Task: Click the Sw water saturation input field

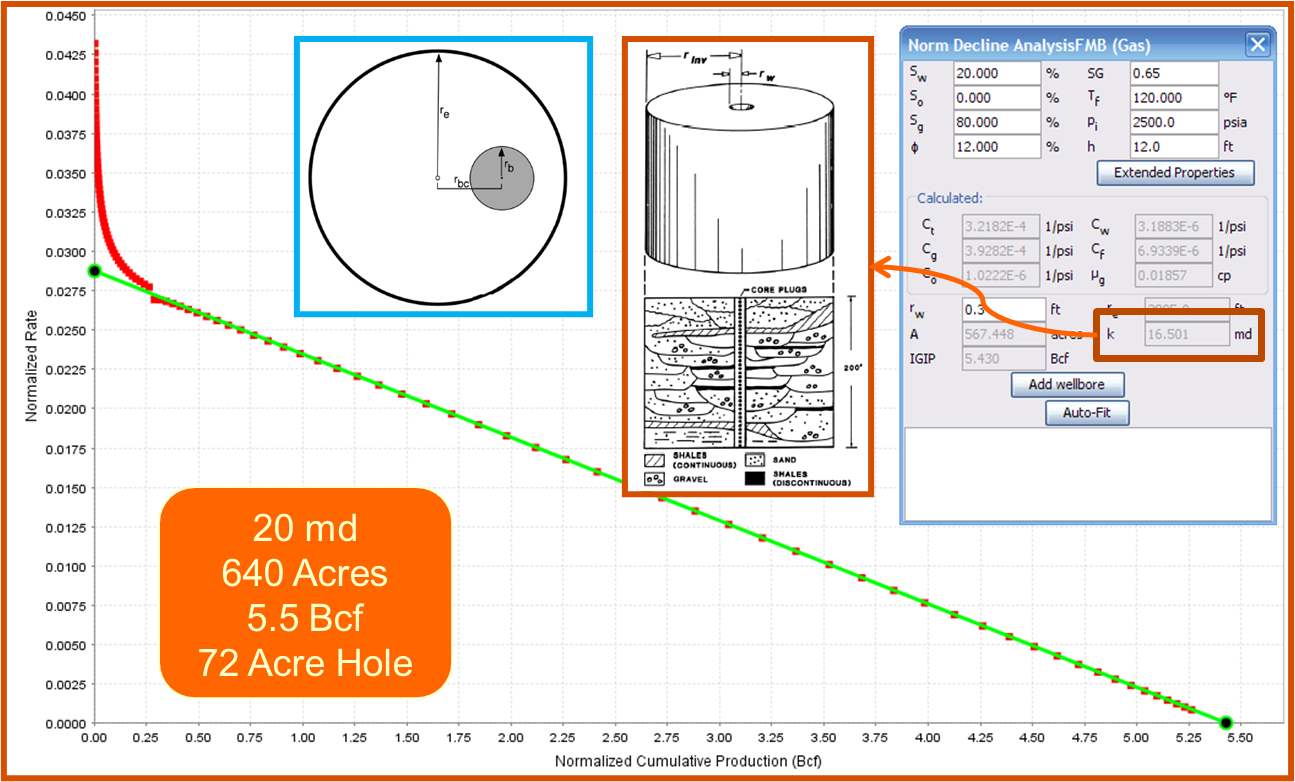Action: click(1002, 73)
